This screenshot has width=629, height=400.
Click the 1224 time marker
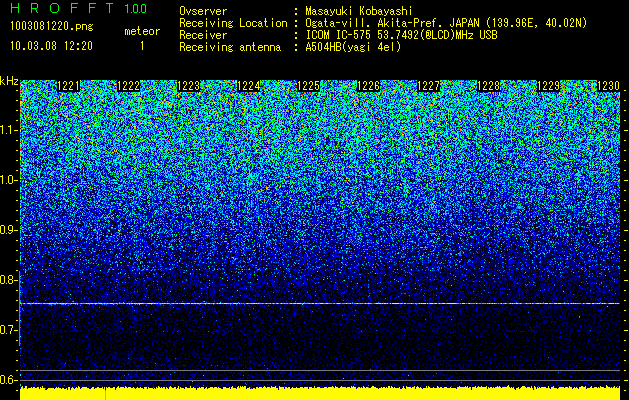pos(249,86)
